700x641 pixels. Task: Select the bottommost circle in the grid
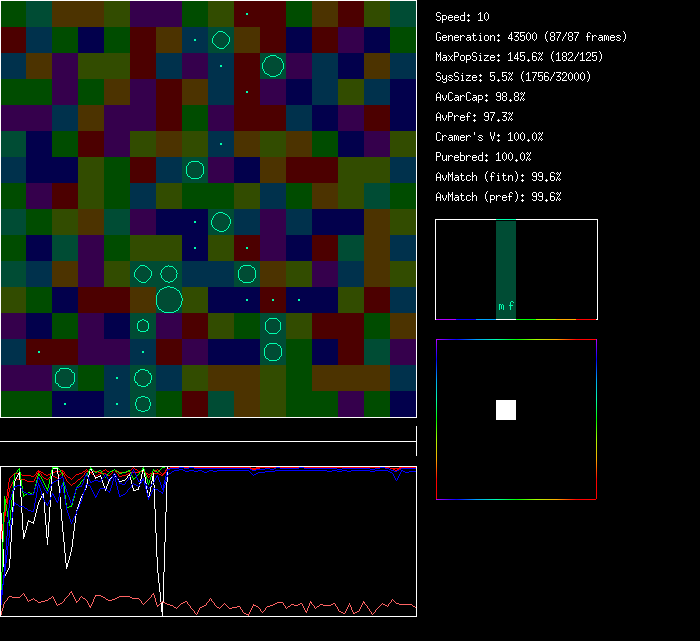[143, 403]
